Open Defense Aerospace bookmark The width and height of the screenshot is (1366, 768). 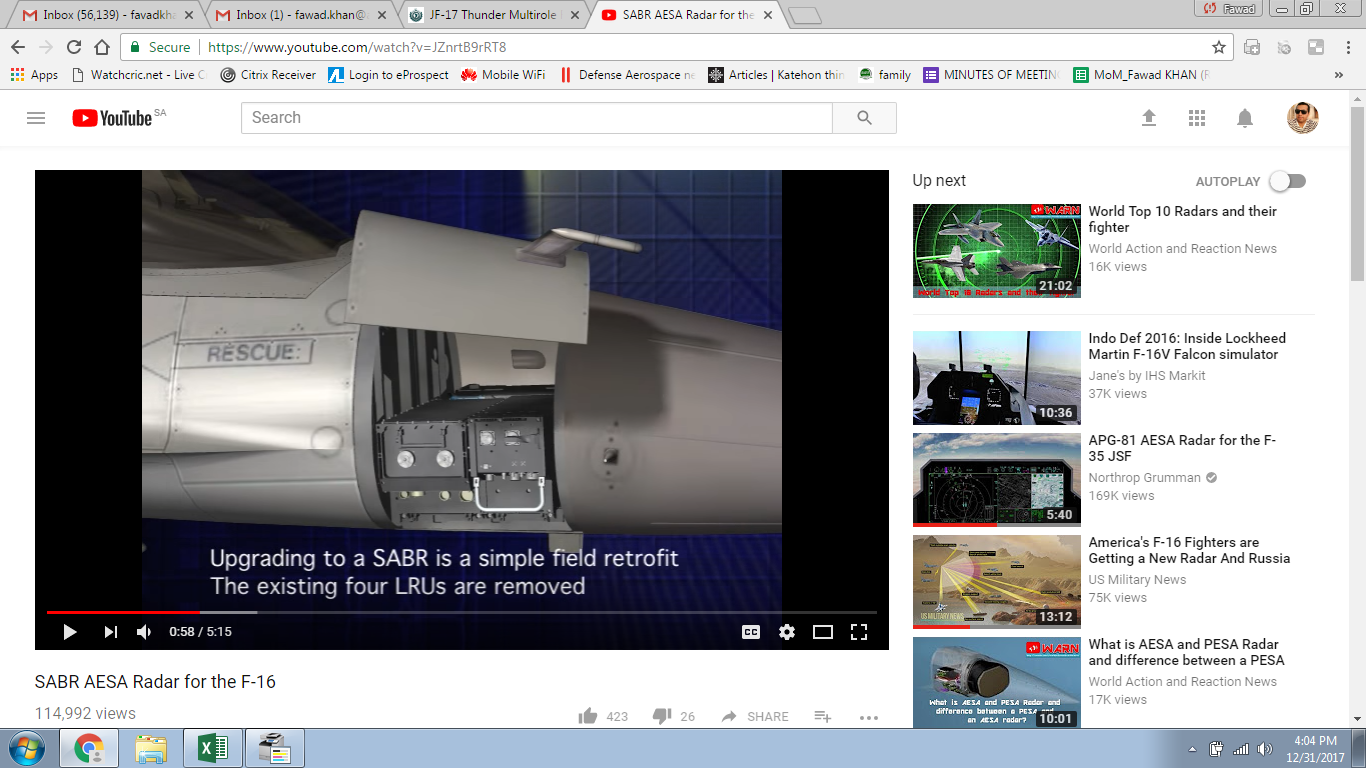click(x=626, y=75)
